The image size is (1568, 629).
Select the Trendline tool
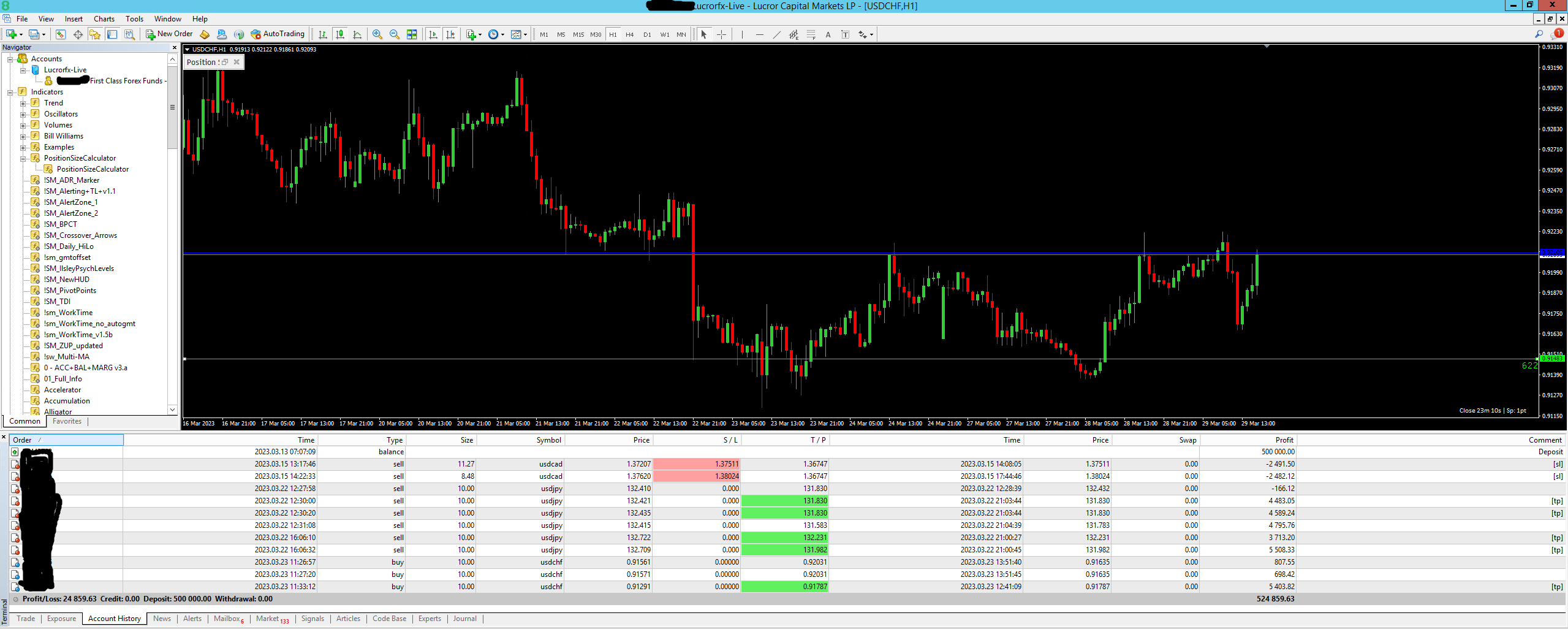(777, 34)
